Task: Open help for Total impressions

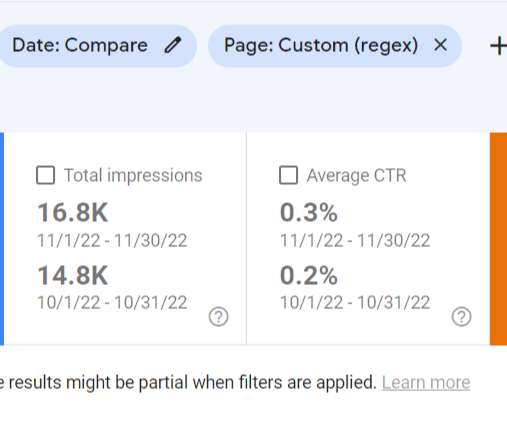Action: coord(219,317)
